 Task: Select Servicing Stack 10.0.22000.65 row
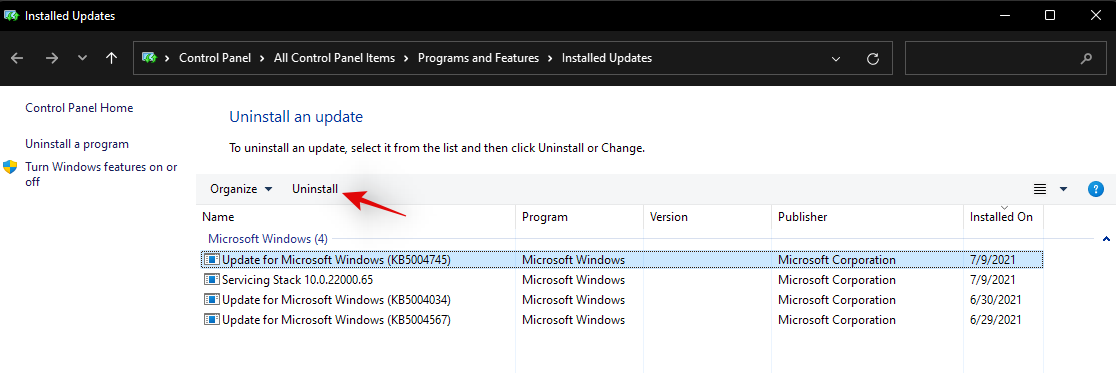[x=621, y=280]
